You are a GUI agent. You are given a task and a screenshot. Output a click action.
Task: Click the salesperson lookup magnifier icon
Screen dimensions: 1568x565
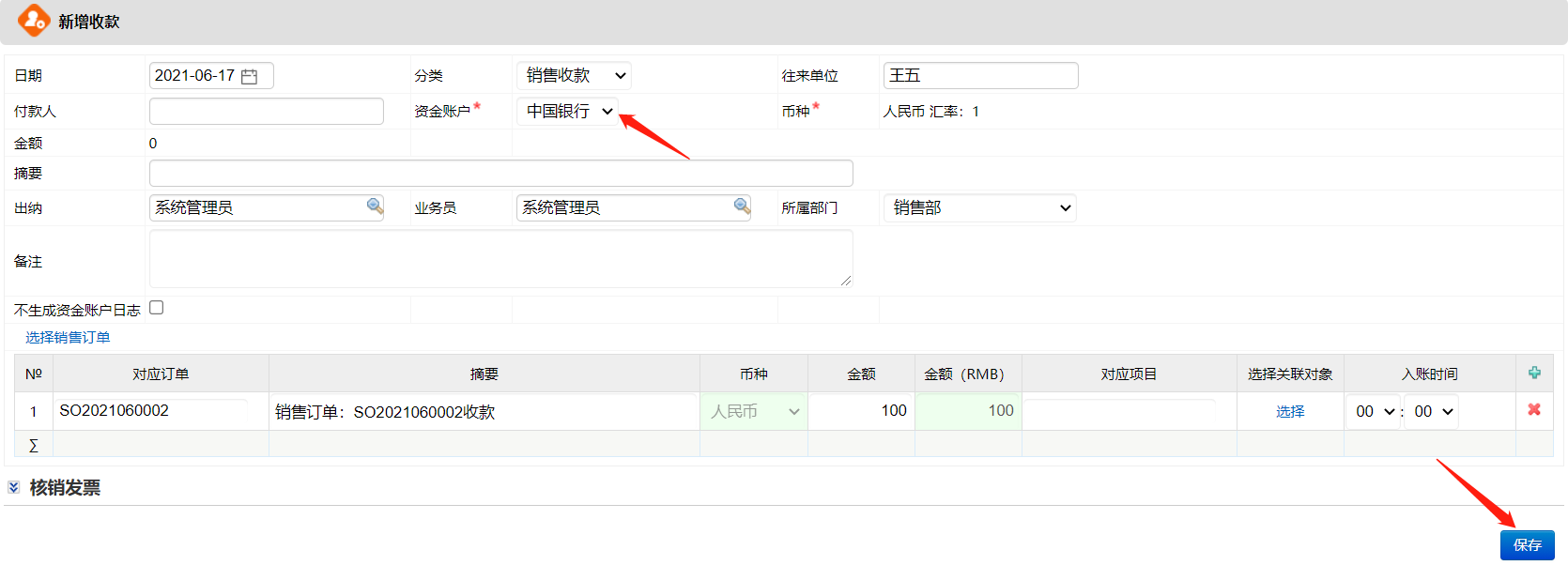(x=742, y=206)
